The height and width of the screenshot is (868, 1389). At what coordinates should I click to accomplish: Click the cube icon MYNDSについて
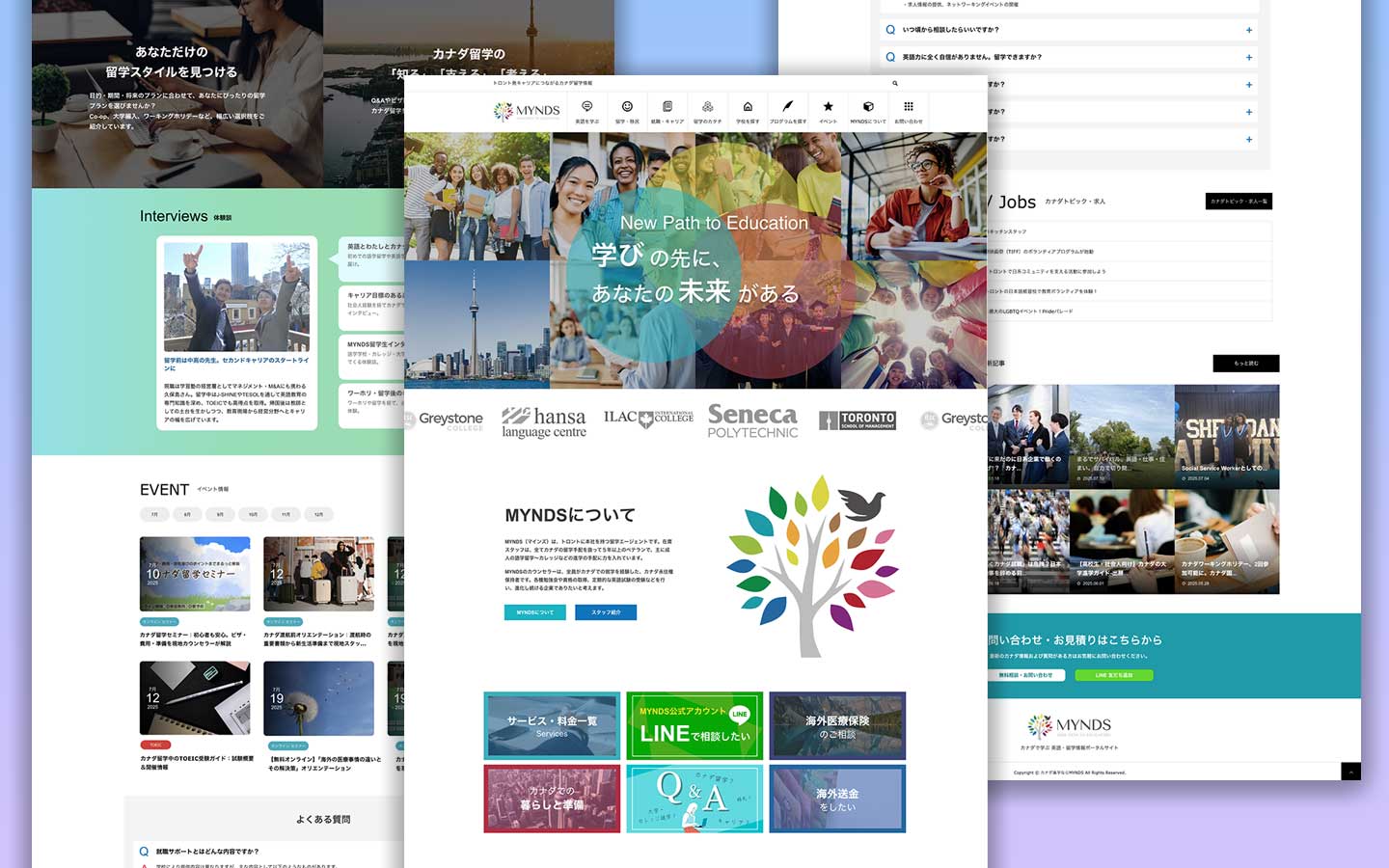[x=868, y=110]
